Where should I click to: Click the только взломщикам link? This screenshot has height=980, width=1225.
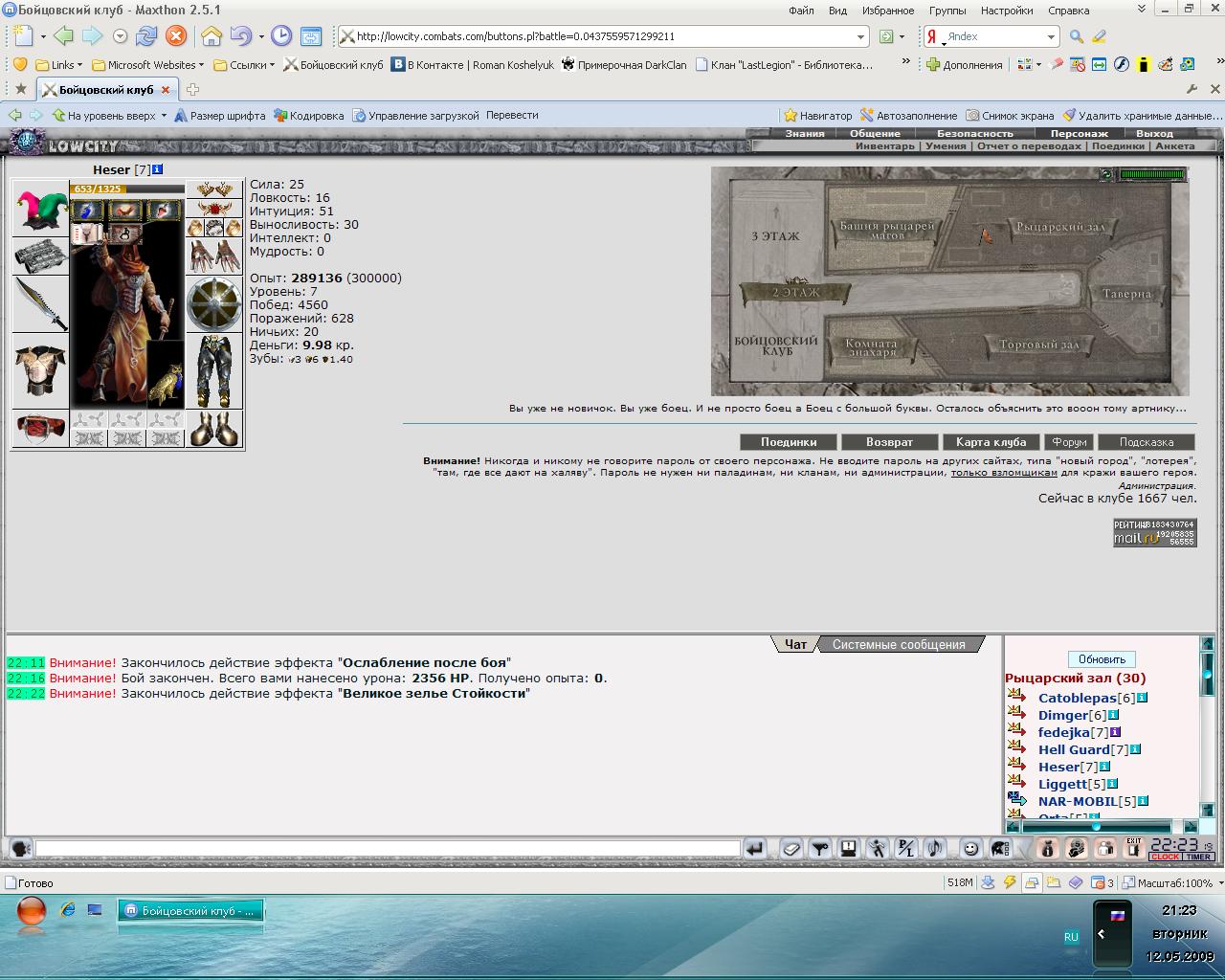(1004, 473)
